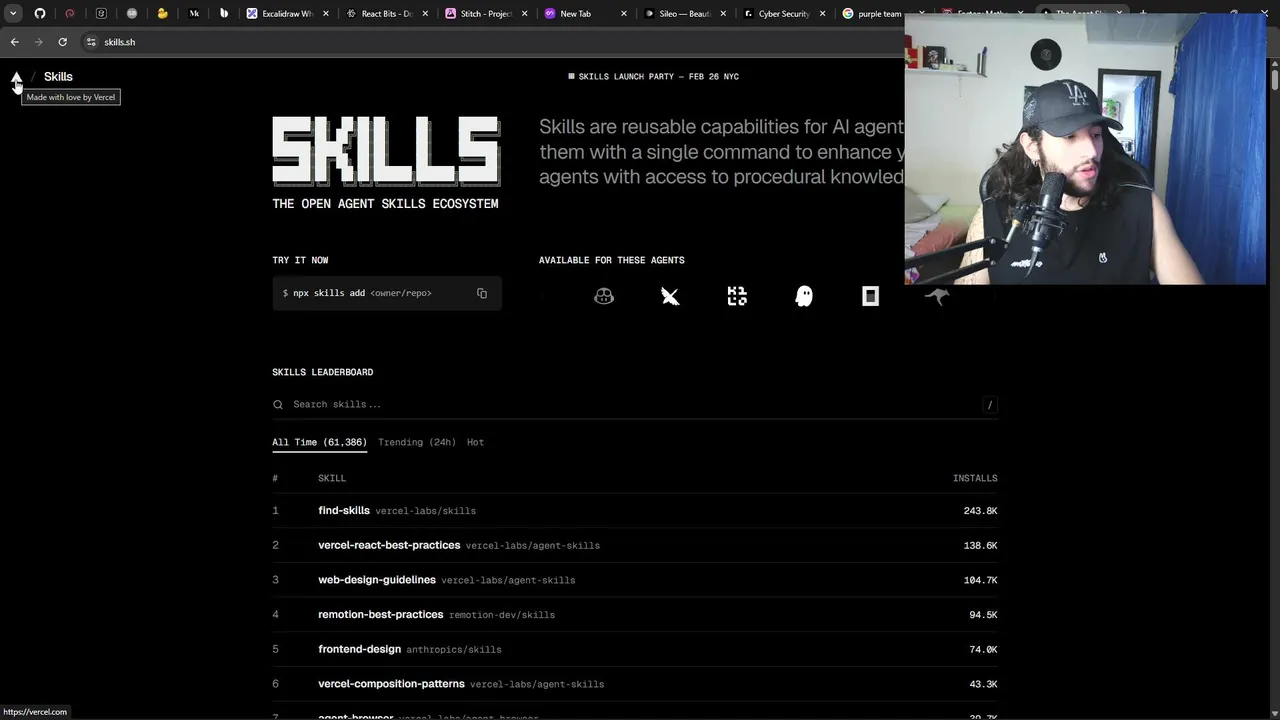This screenshot has width=1280, height=720.
Task: Expand the tab search dropdown arrow
Action: [12, 14]
